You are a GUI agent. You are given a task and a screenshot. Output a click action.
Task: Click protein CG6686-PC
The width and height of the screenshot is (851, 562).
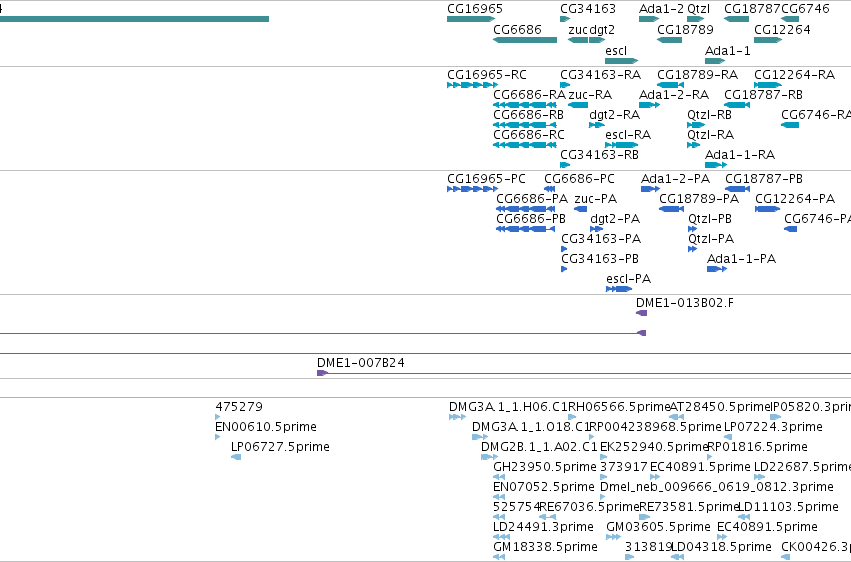tap(579, 178)
